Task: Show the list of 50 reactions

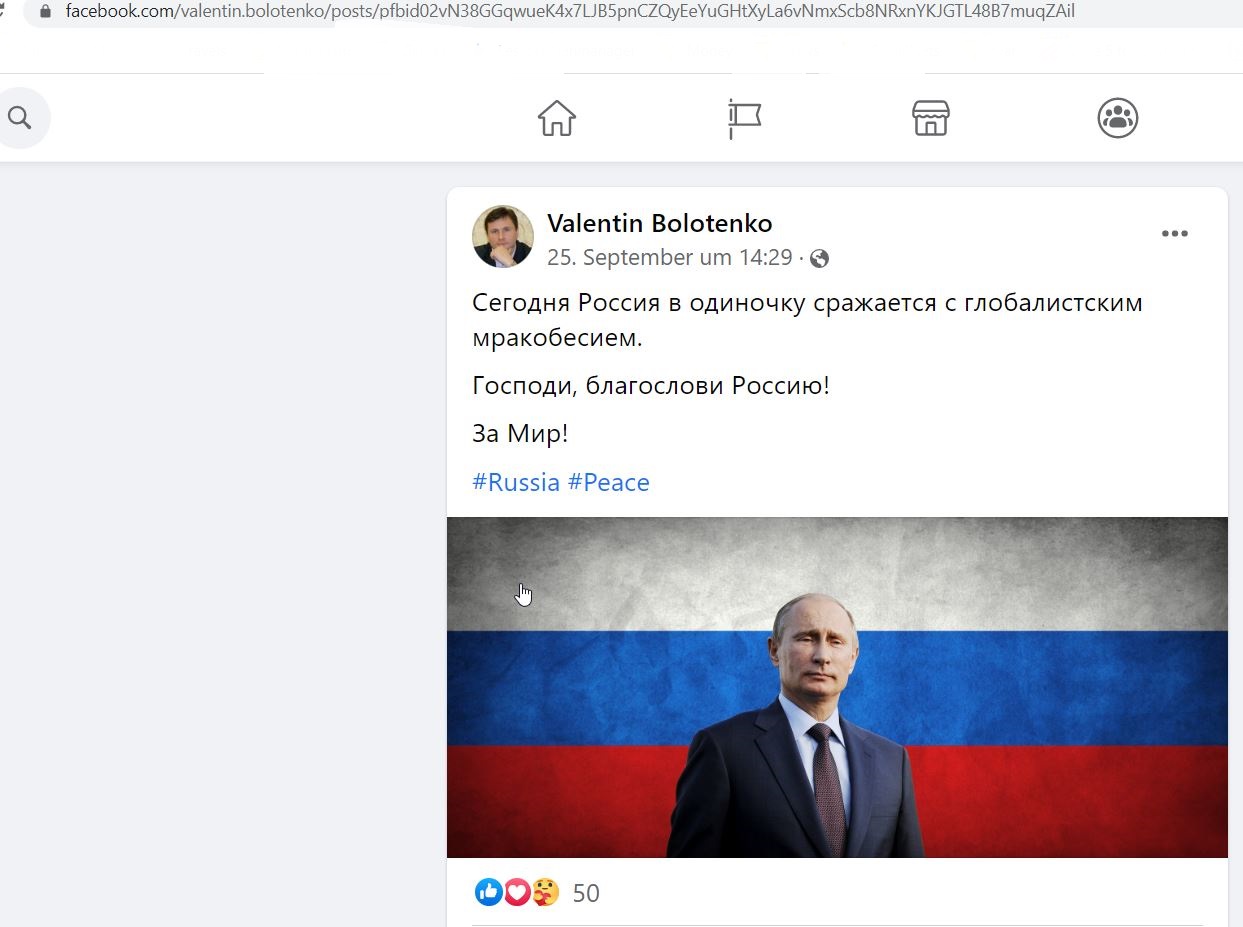Action: point(586,893)
